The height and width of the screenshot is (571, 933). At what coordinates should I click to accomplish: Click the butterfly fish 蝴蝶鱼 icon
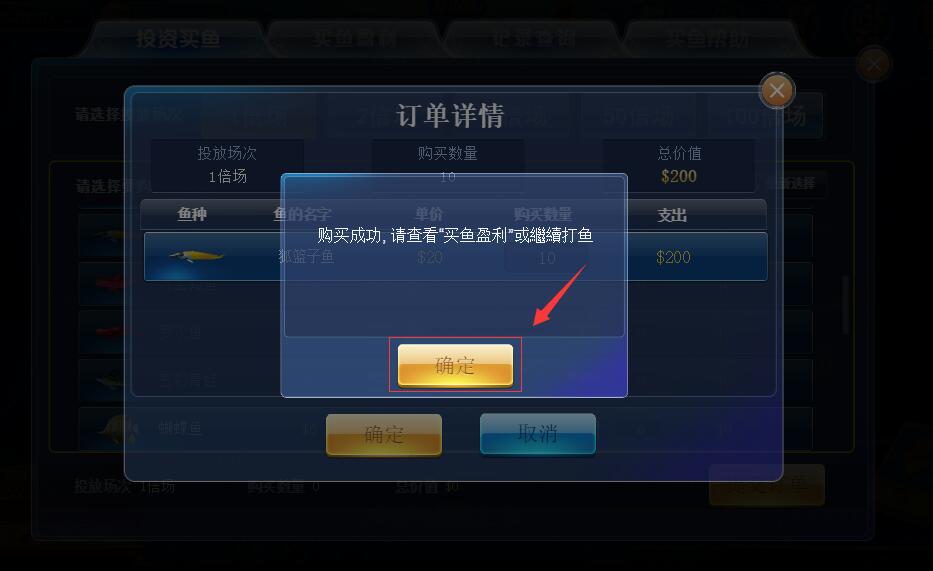point(119,429)
